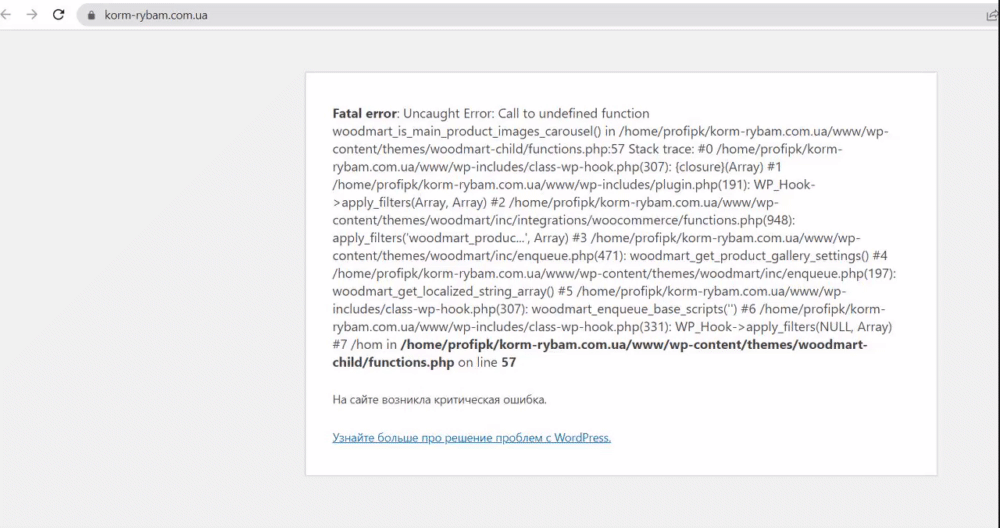View site information via the lock icon
This screenshot has height=528, width=1000.
[91, 16]
